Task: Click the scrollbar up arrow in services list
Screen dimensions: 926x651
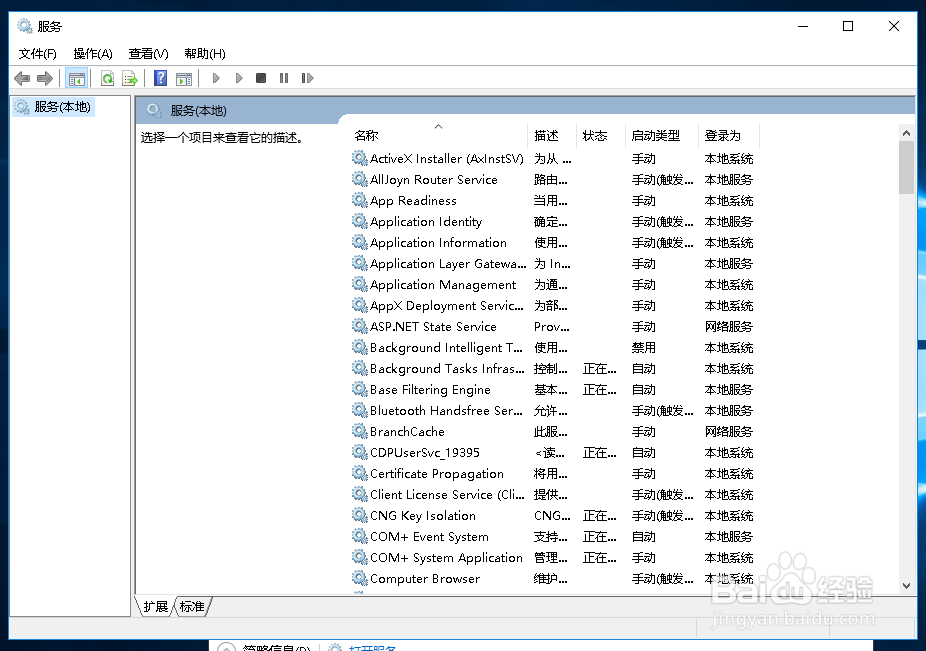Action: tap(907, 134)
